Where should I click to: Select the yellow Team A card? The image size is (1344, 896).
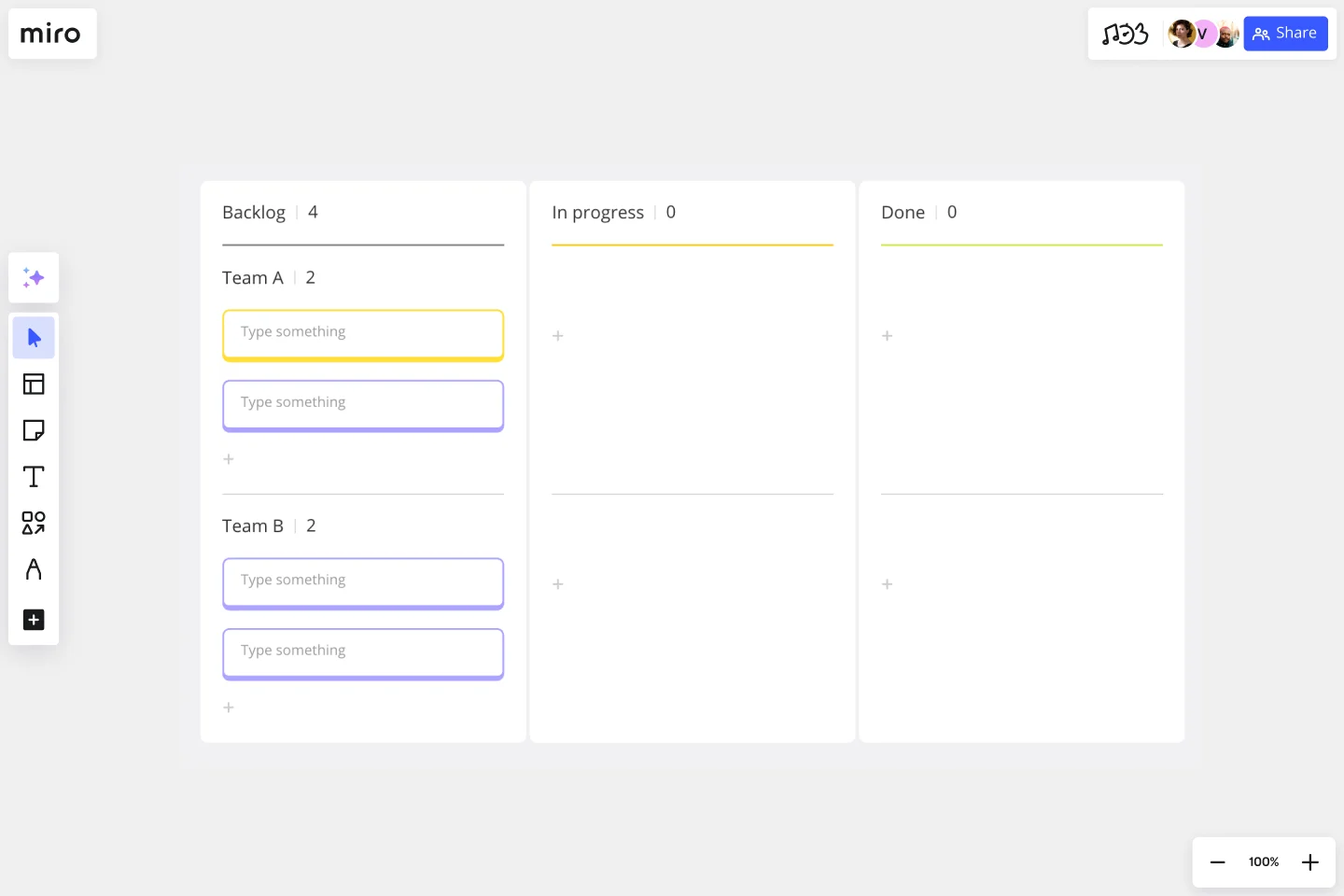click(x=363, y=335)
